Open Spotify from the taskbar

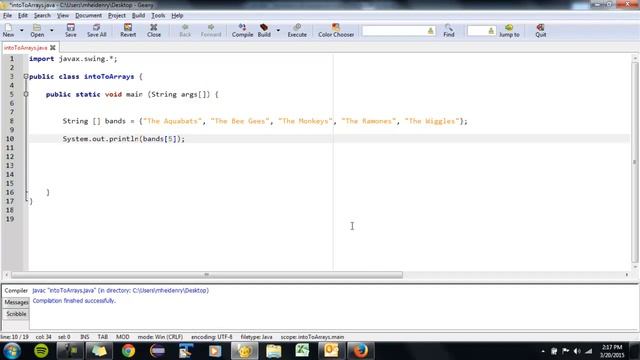(x=41, y=351)
